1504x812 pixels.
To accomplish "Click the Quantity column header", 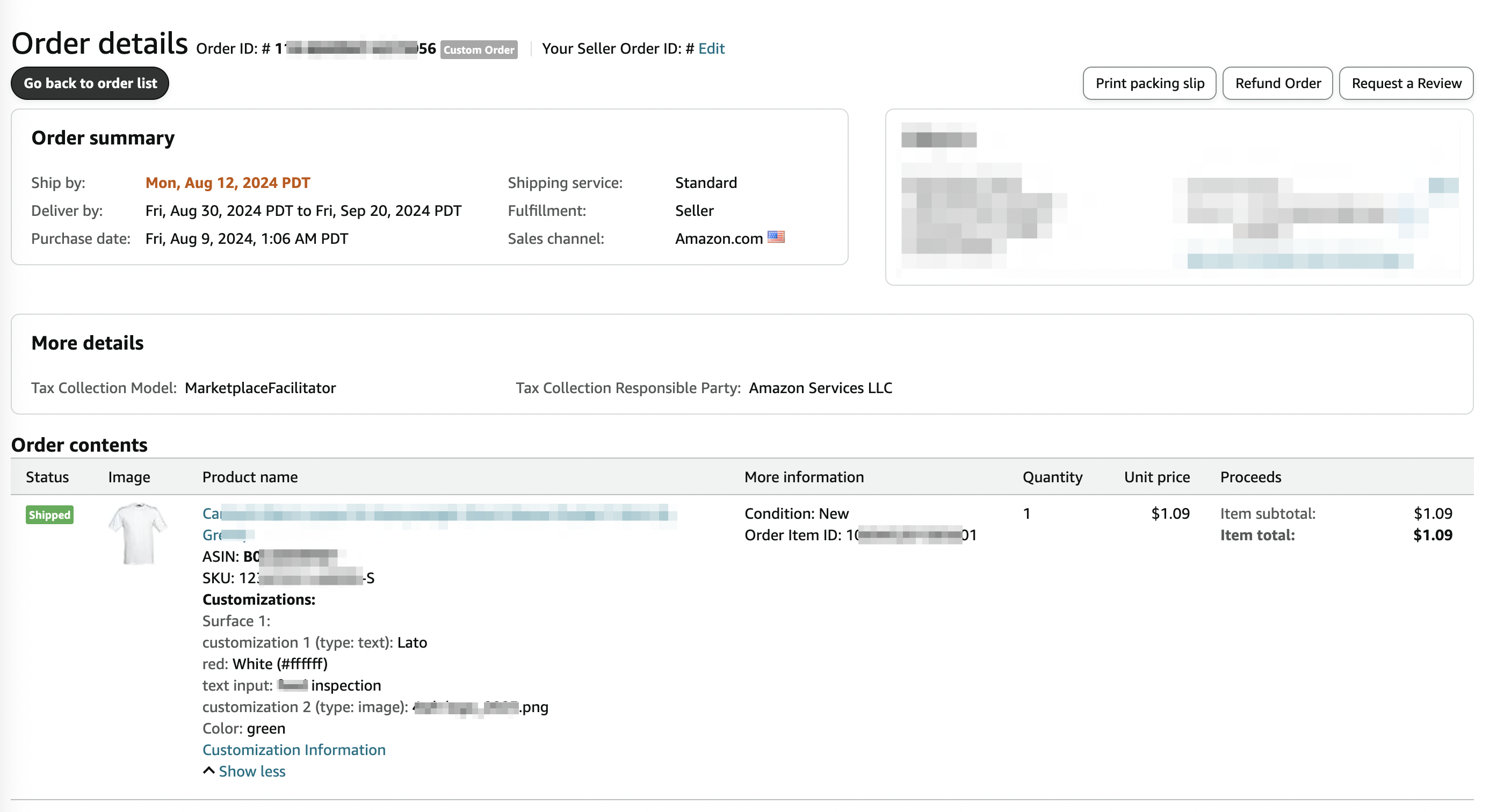I will [1052, 477].
